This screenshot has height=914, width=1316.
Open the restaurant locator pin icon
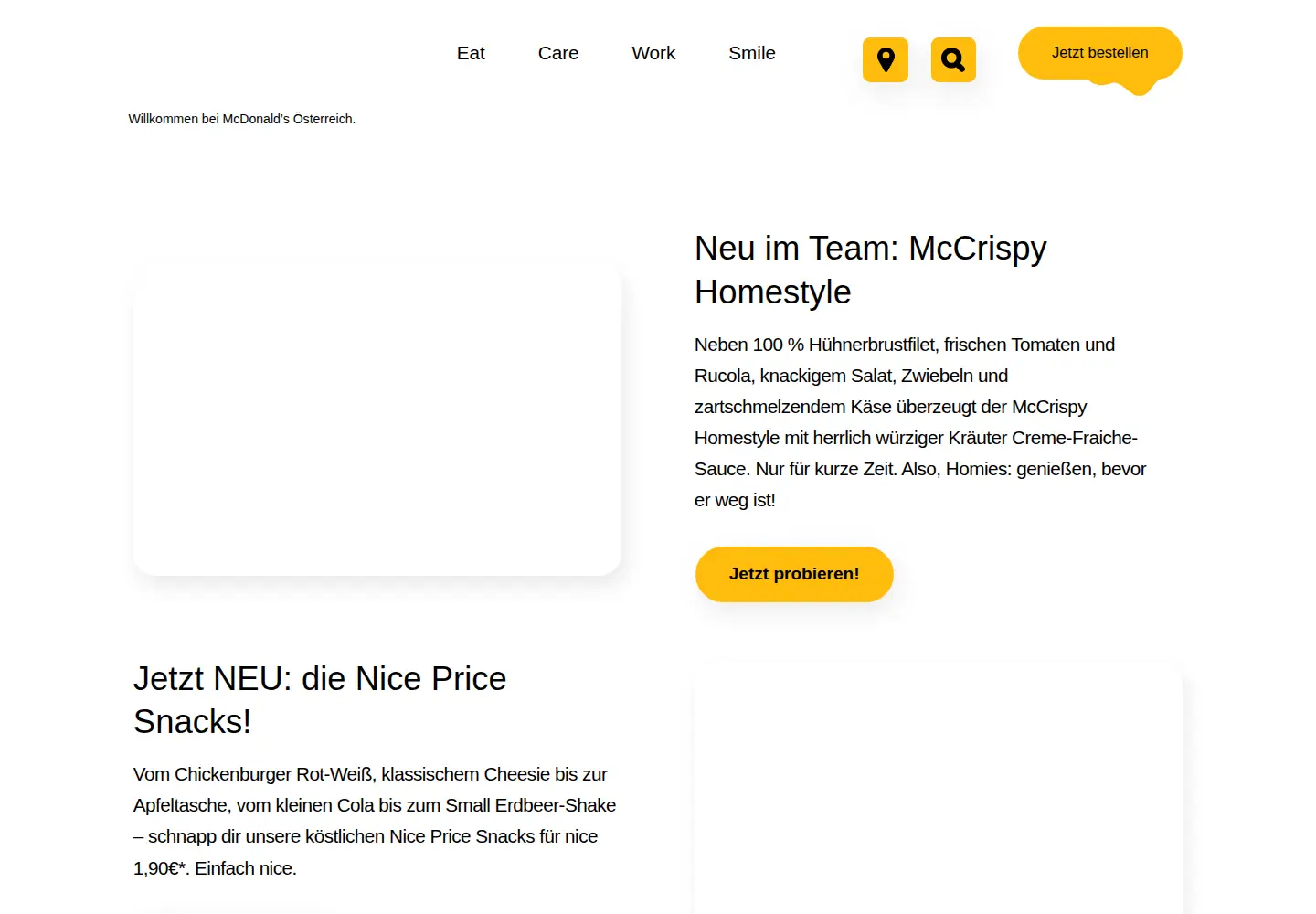(885, 59)
